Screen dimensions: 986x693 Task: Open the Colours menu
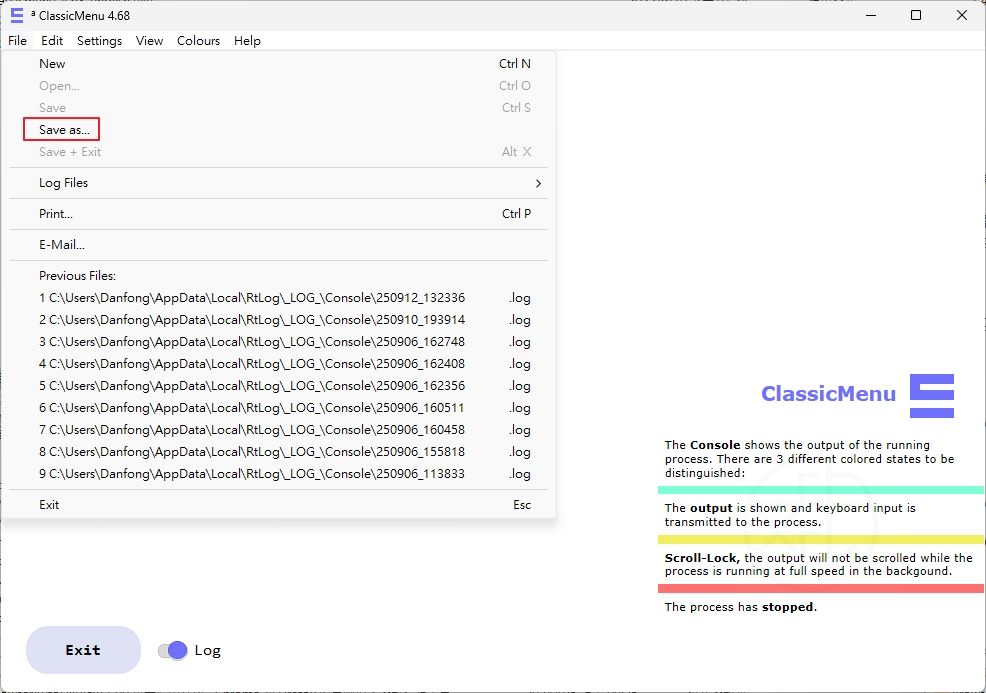click(x=198, y=41)
